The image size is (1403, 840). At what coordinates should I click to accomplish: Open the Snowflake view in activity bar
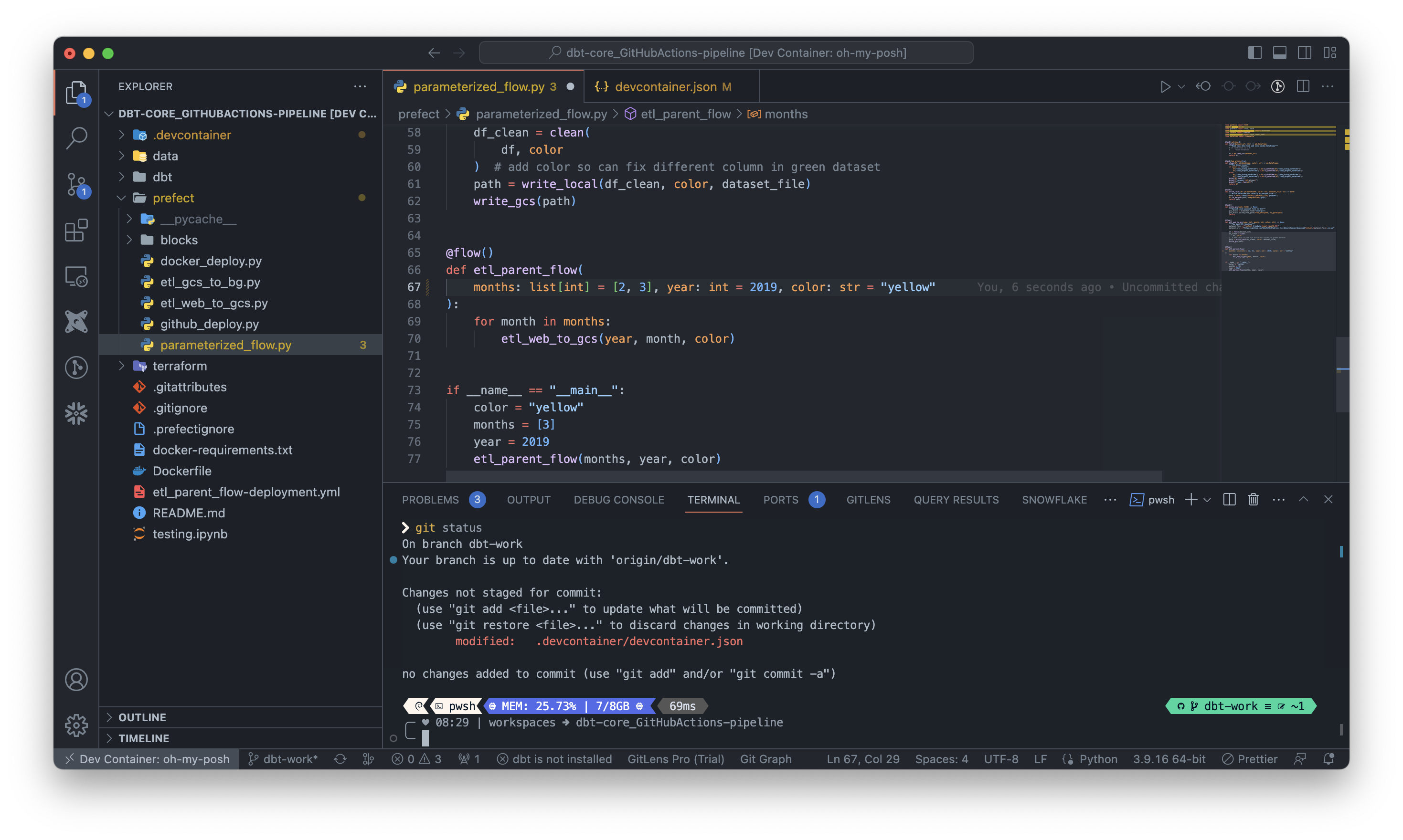pyautogui.click(x=76, y=413)
